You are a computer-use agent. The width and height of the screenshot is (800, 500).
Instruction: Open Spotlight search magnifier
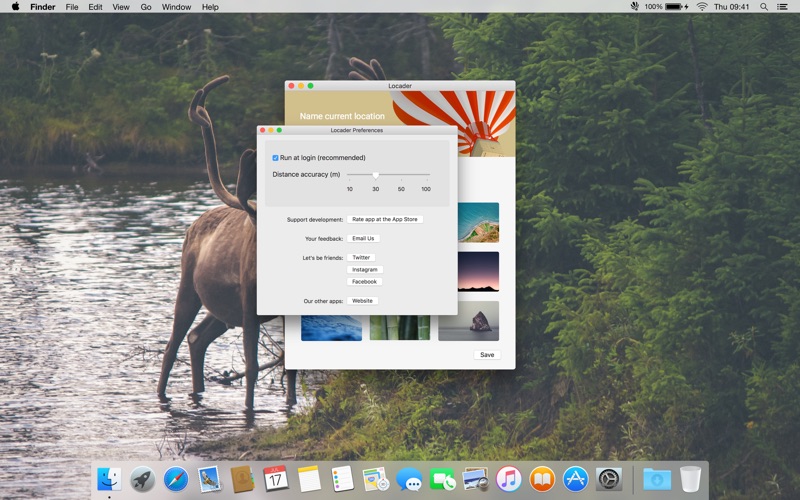tap(764, 7)
